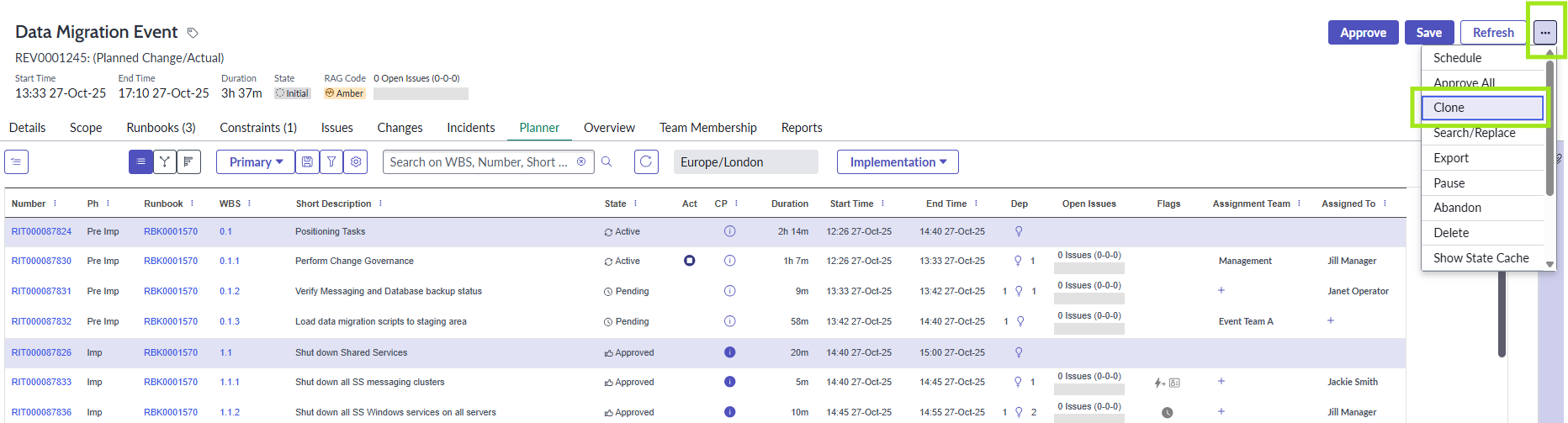The image size is (1568, 423).
Task: Click the stop action icon for Perform Change Governance
Action: (x=689, y=261)
